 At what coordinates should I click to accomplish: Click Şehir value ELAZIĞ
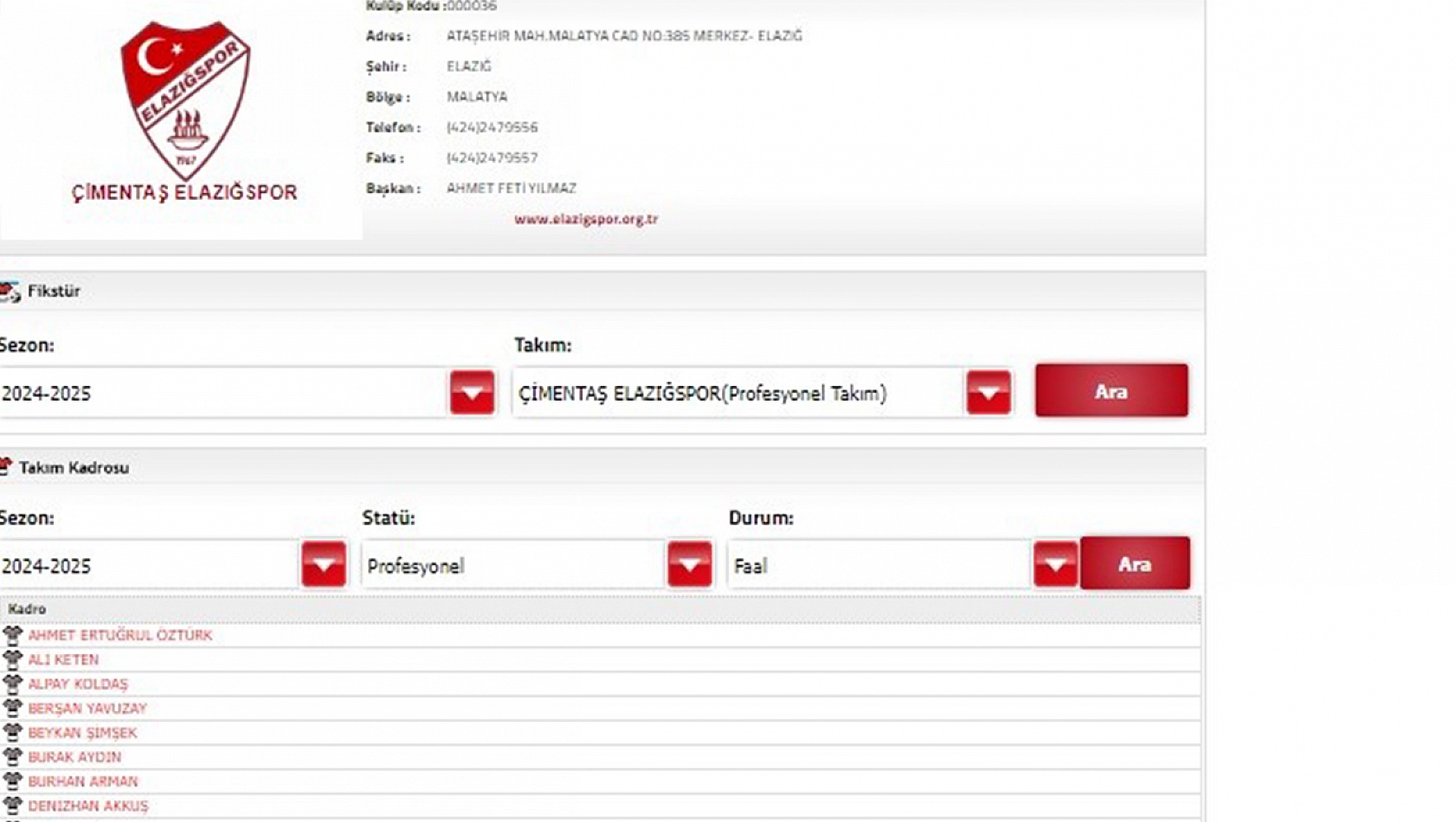469,66
